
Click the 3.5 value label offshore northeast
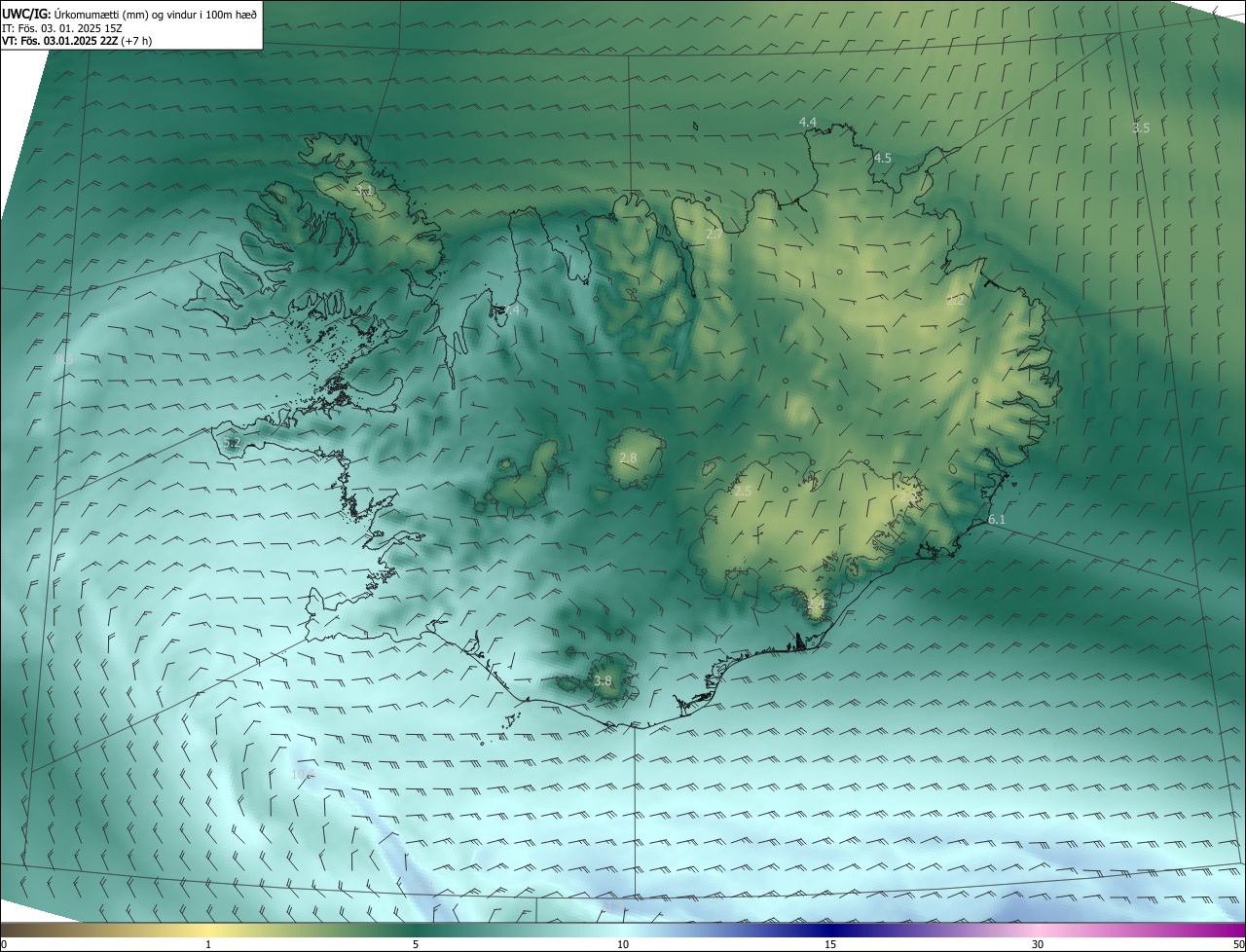[1141, 128]
